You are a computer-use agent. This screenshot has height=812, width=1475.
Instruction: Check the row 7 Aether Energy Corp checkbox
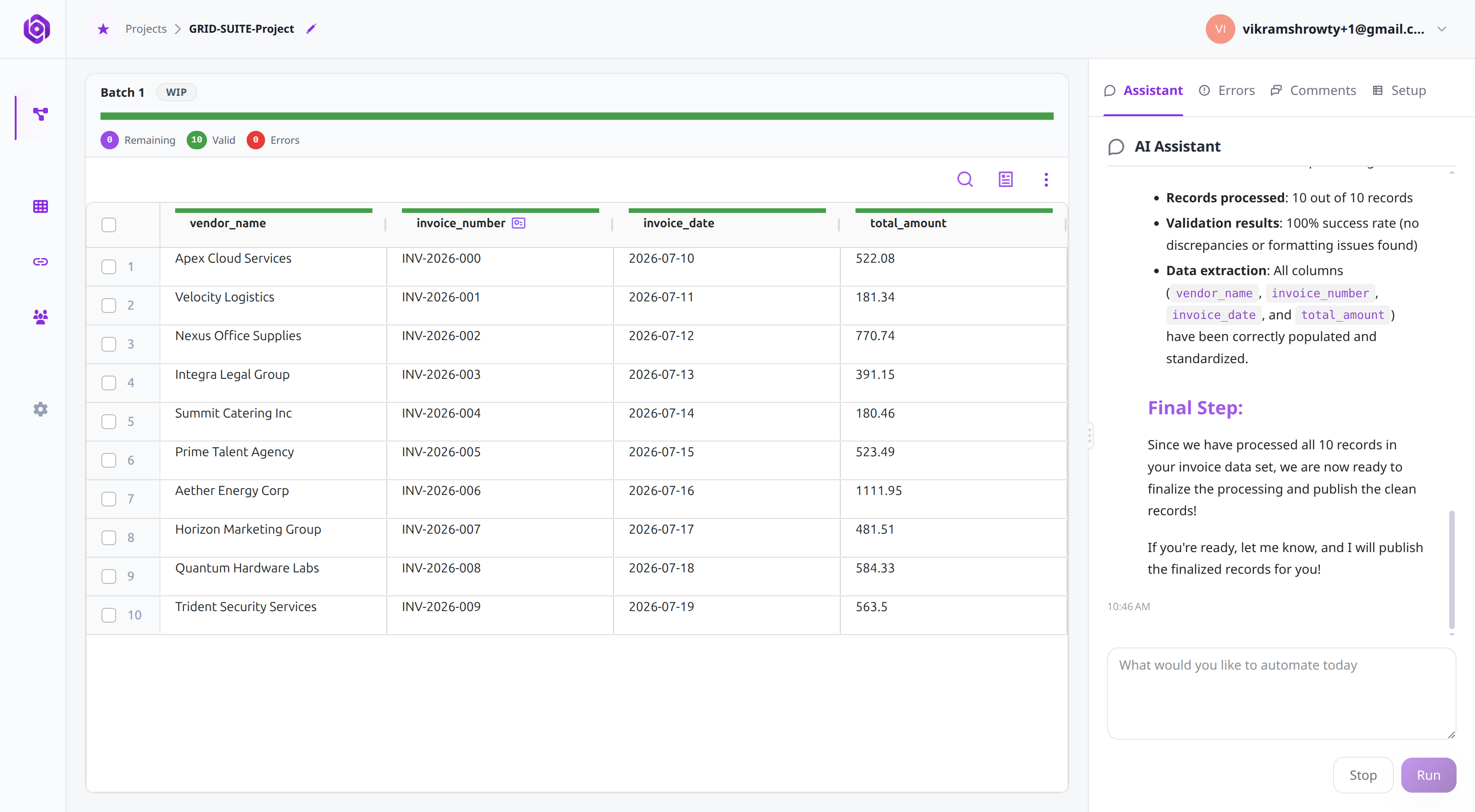click(109, 499)
